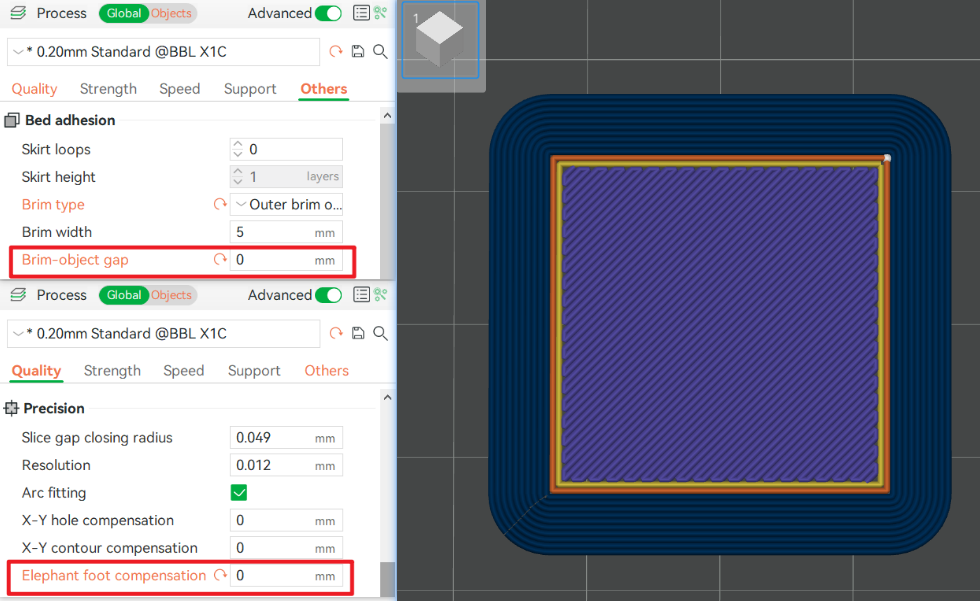Click scrollbar thumb in Precision panel
This screenshot has height=601, width=980.
[388, 579]
